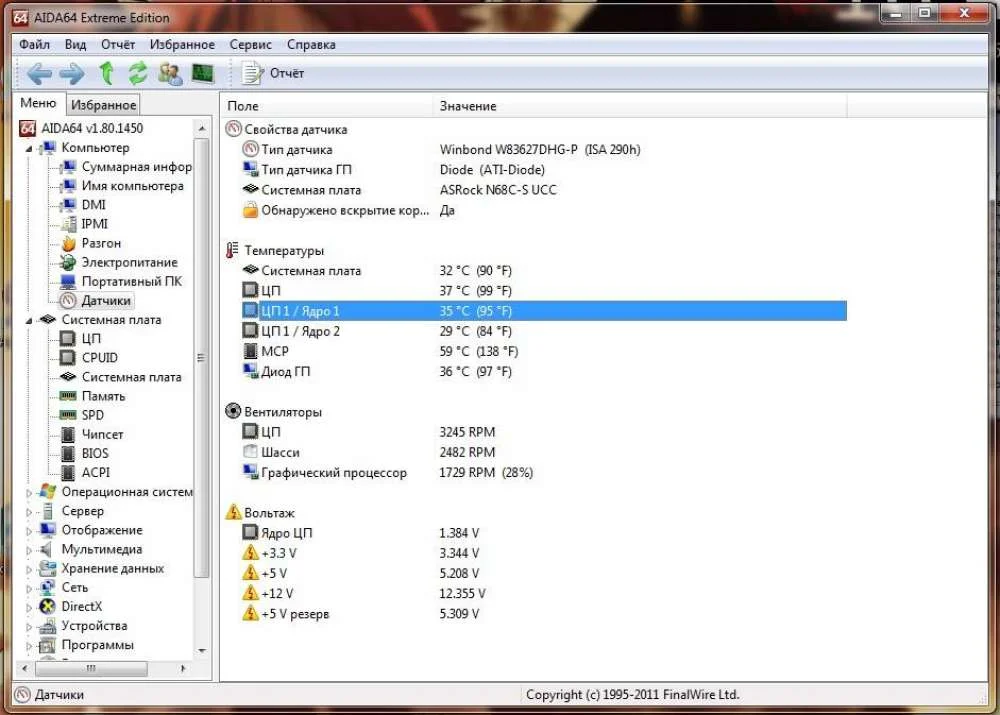1000x715 pixels.
Task: Collapse the Системная плата tree node
Action: point(29,321)
